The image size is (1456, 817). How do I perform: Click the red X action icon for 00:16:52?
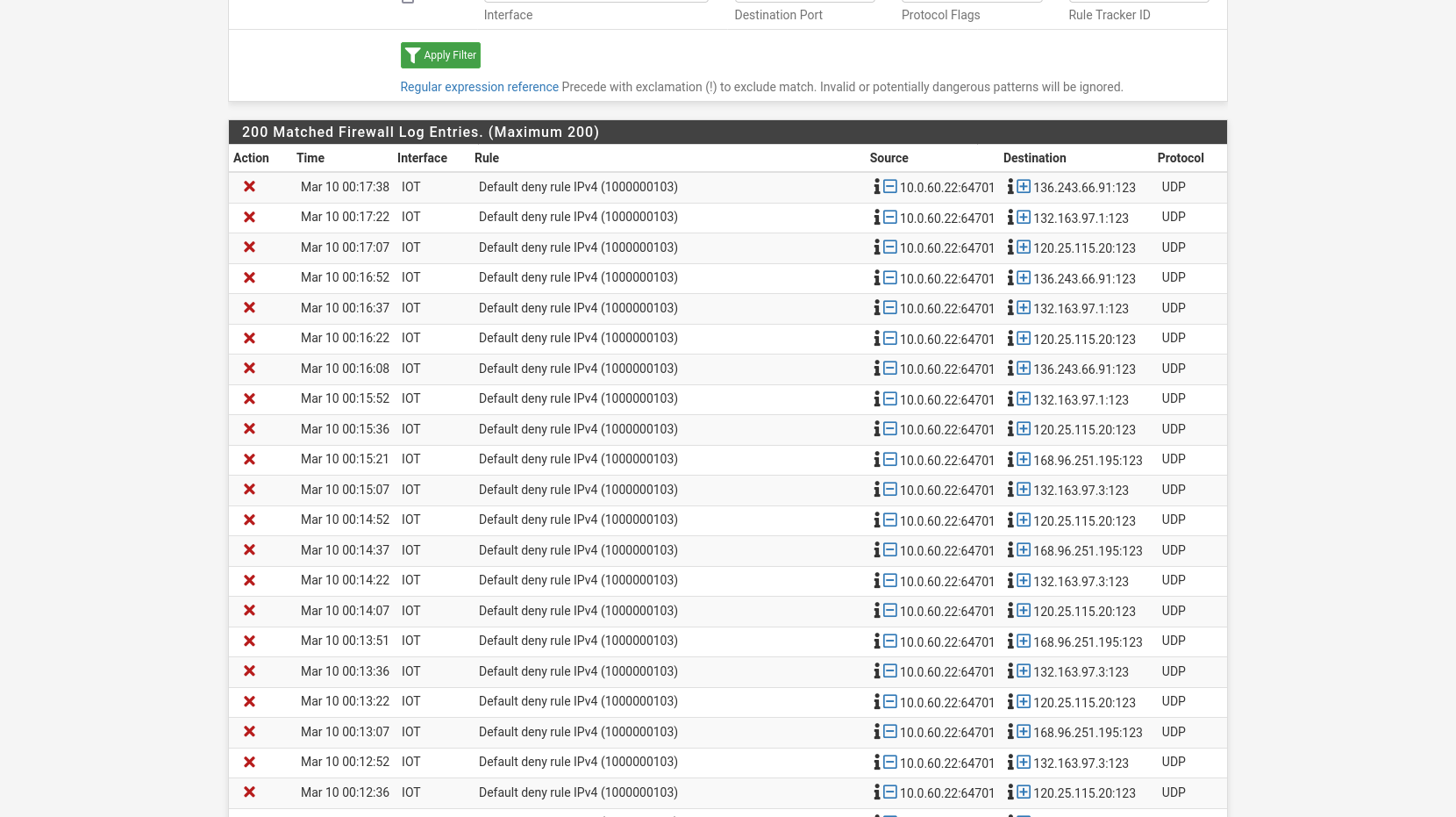[x=250, y=277]
